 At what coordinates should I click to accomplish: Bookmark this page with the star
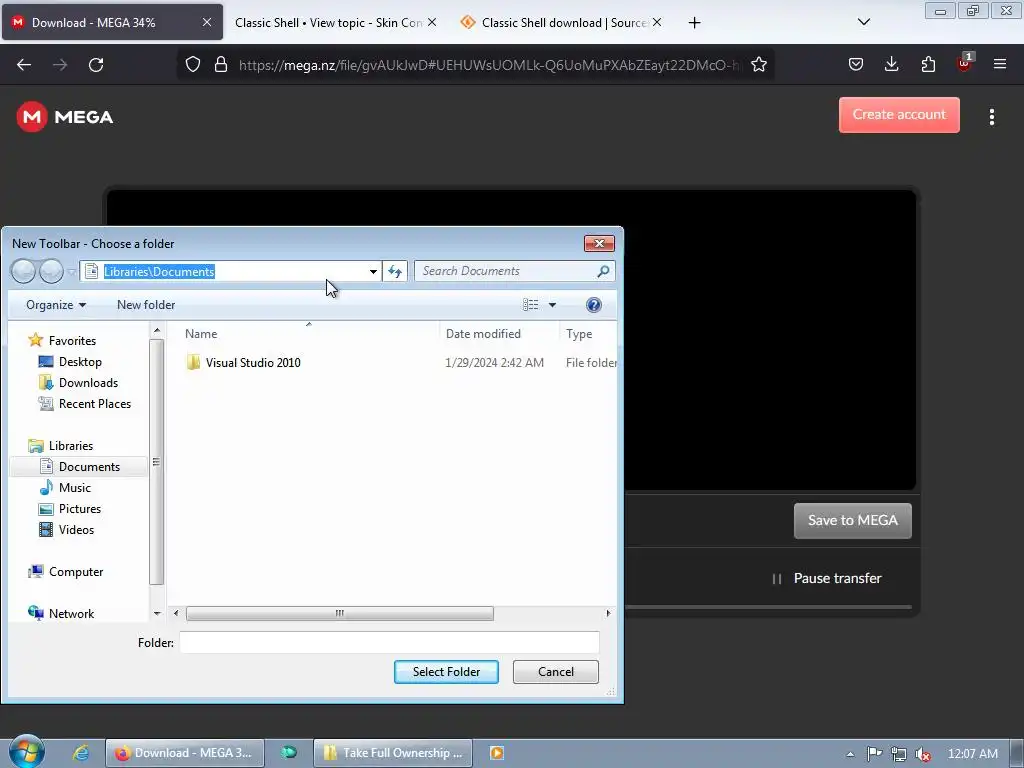(x=758, y=65)
